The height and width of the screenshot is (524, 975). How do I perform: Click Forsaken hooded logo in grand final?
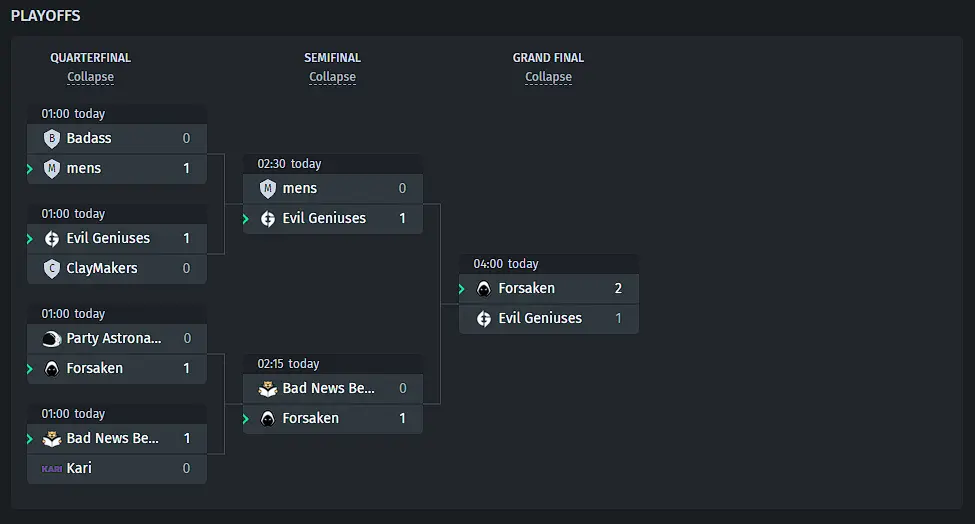coord(484,288)
